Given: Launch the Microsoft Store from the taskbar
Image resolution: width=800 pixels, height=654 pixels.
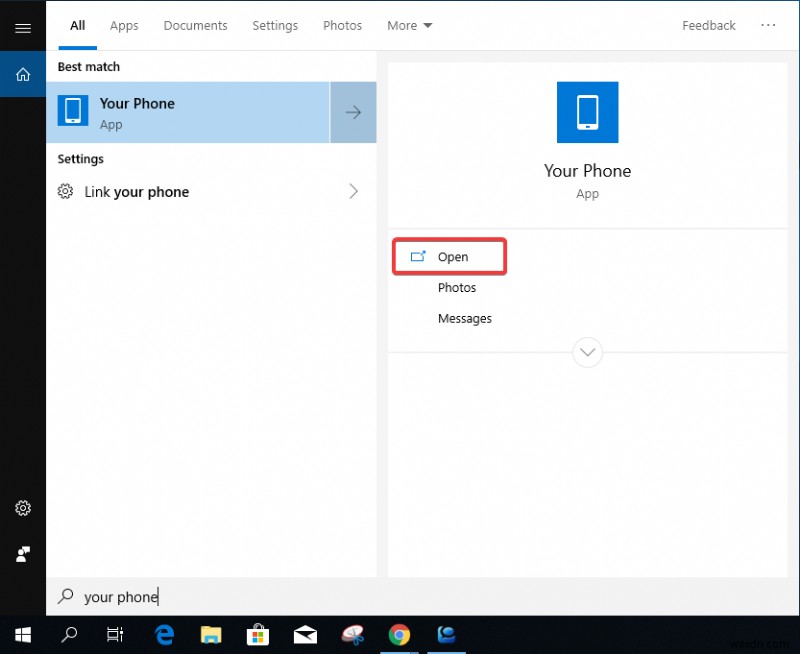Looking at the screenshot, I should [x=258, y=635].
